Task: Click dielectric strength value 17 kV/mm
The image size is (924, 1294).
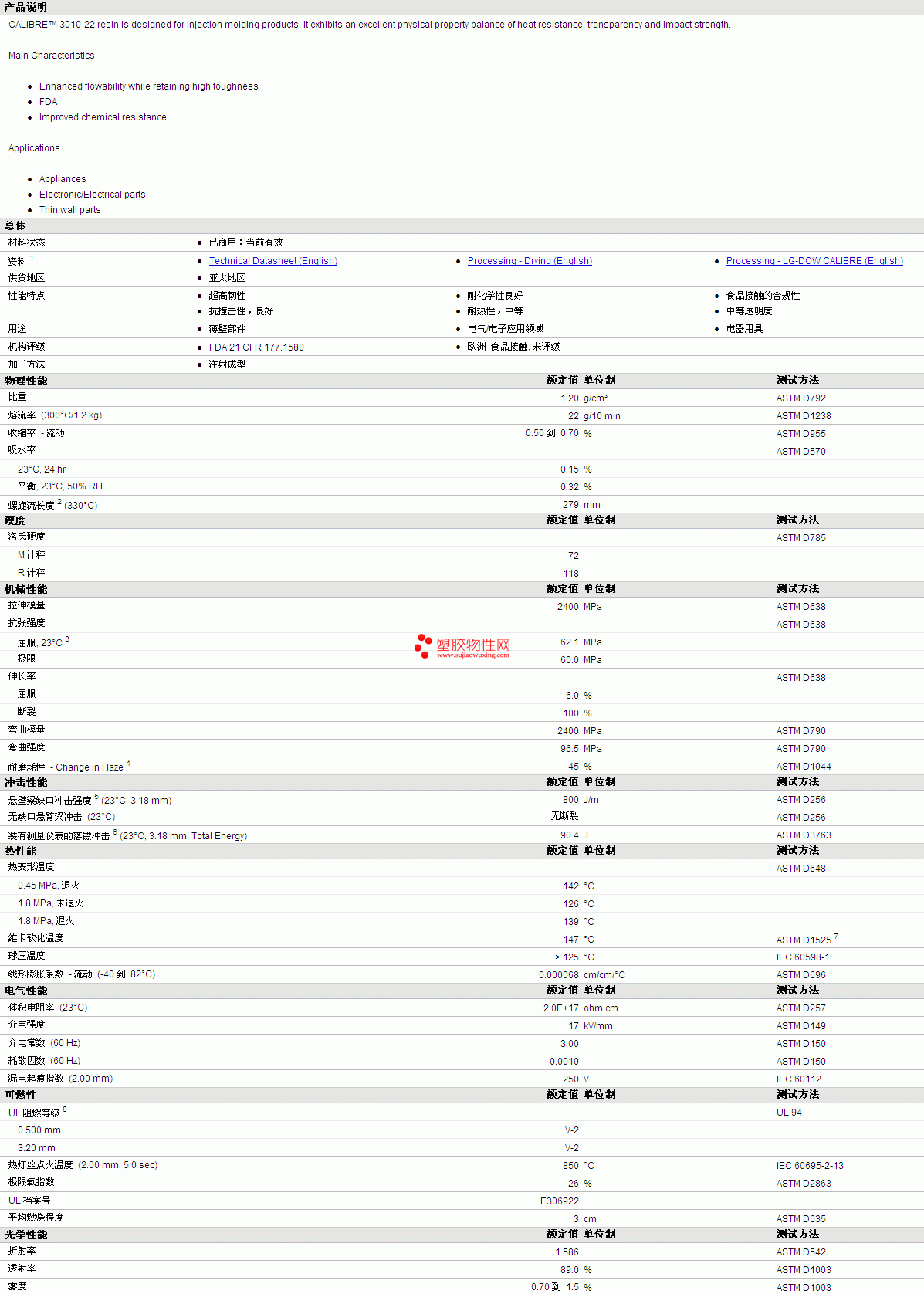Action: (591, 1026)
